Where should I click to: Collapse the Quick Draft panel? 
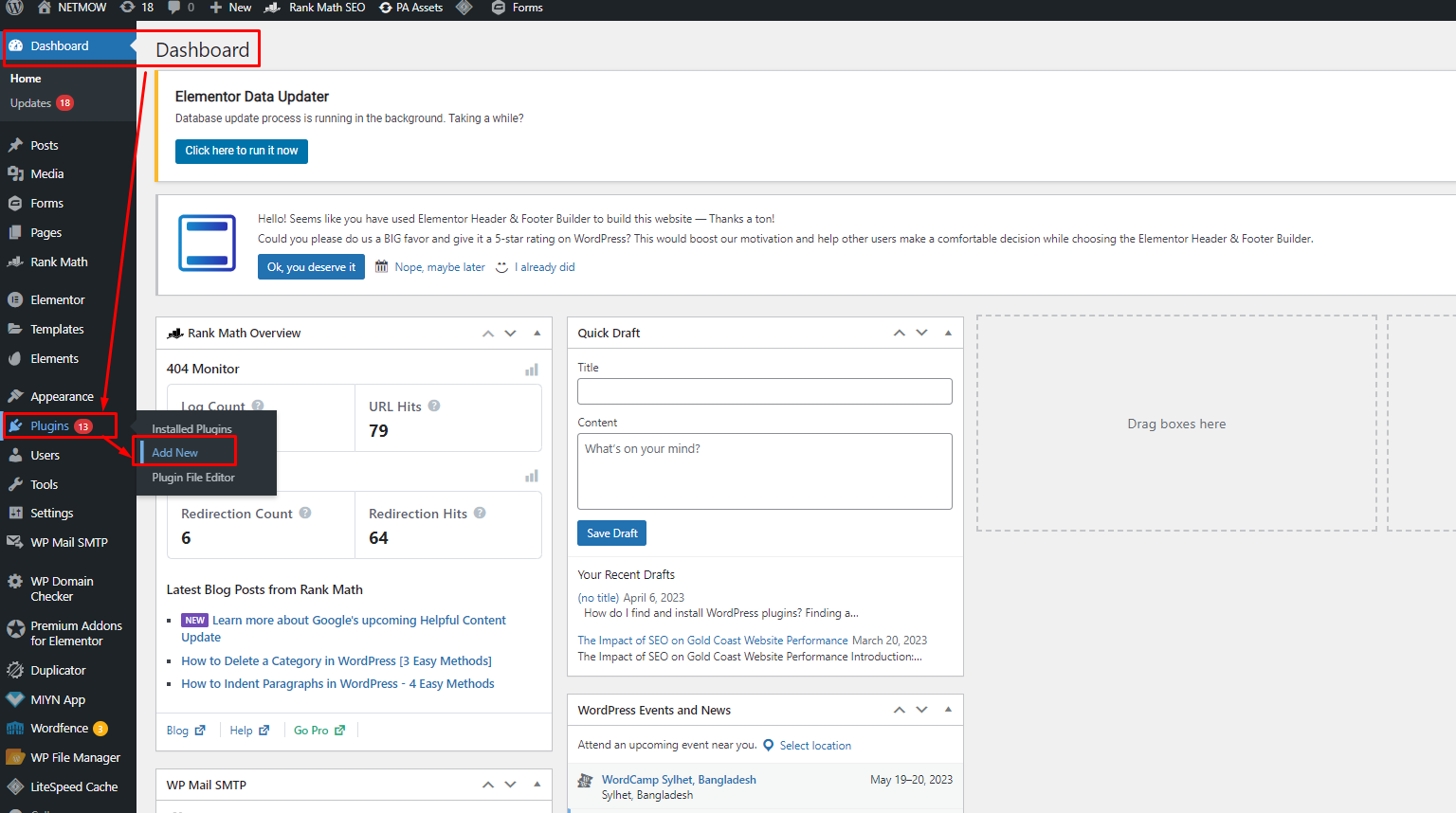[x=948, y=334]
